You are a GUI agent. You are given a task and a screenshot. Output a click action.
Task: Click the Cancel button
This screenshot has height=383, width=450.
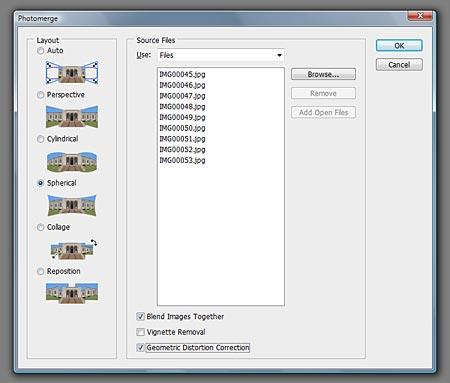399,65
